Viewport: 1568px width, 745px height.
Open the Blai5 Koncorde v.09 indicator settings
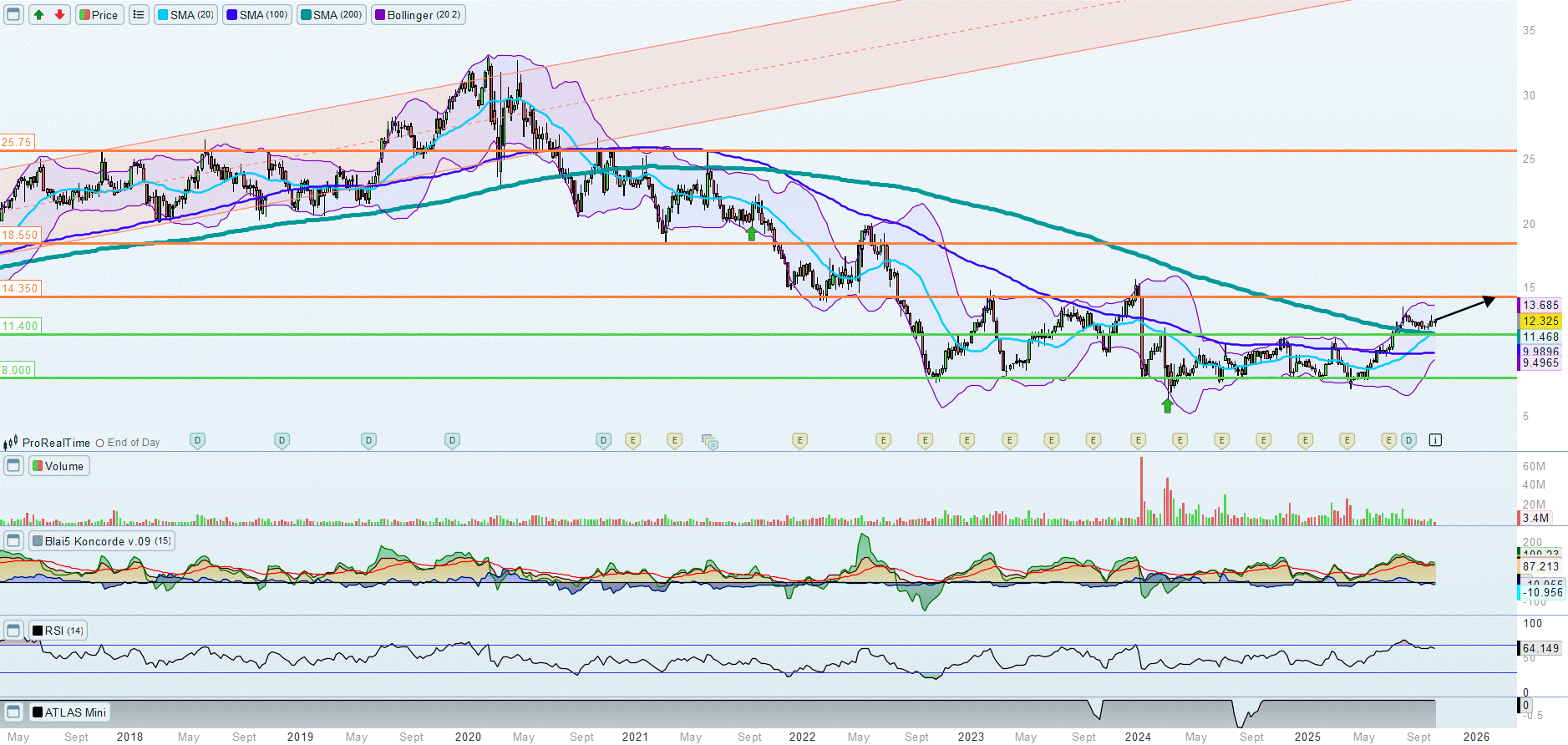click(102, 541)
